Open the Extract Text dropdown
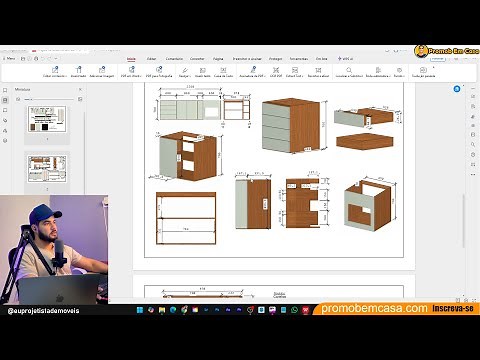 coord(295,72)
